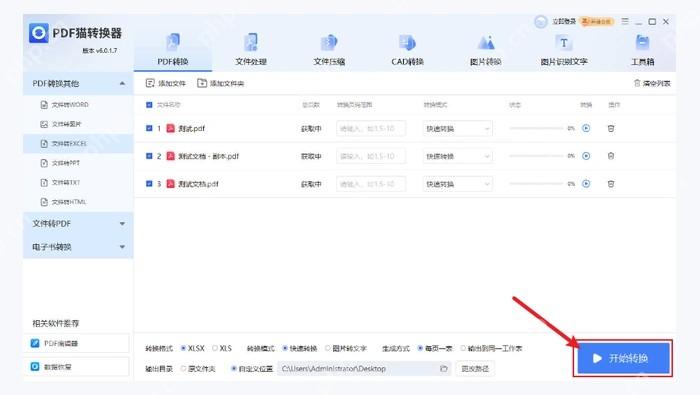700x395 pixels.
Task: Switch to the 图片识别文字 tab
Action: [564, 50]
